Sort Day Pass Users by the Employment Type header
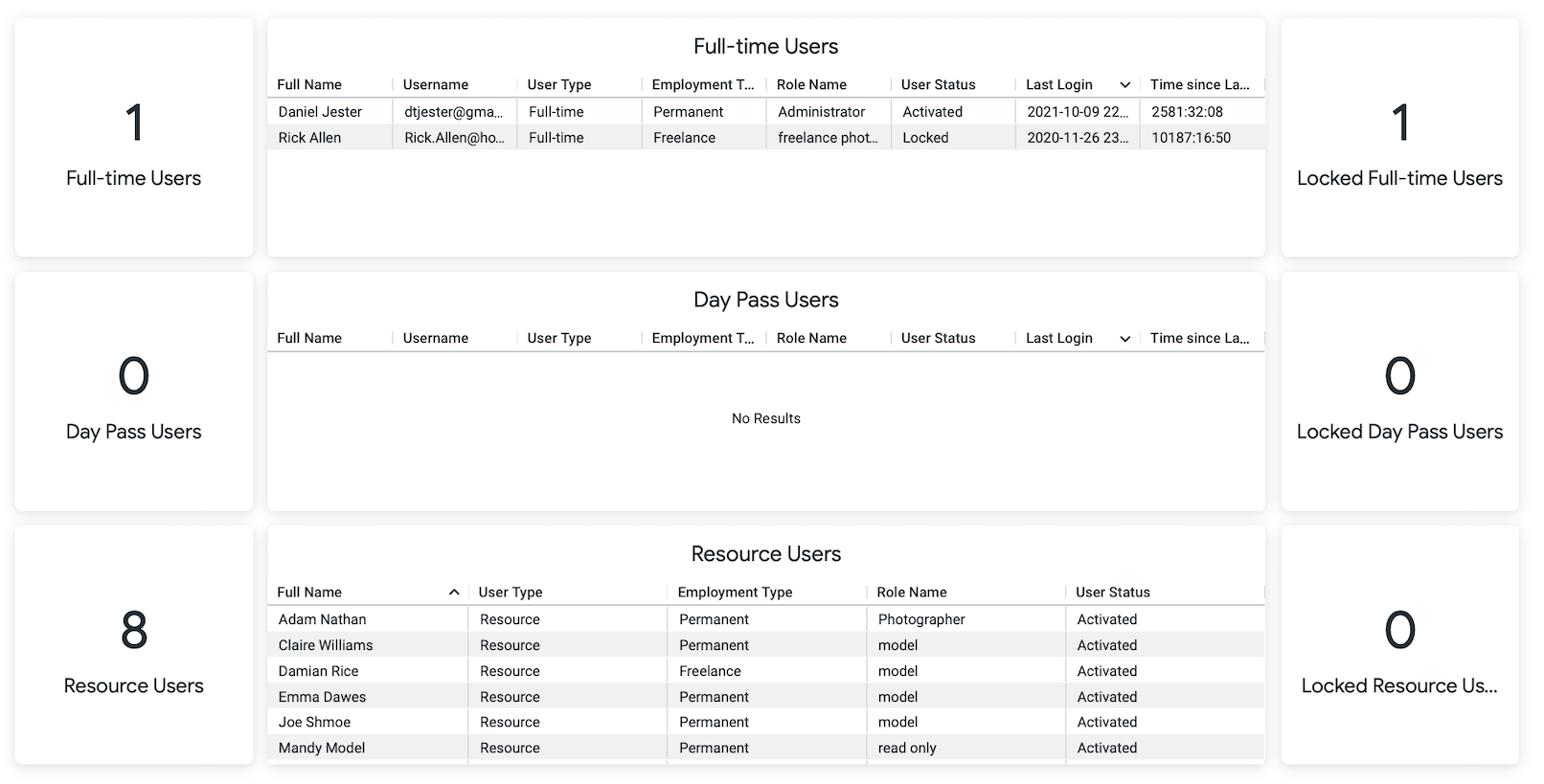Screen dimensions: 1544x784 click(703, 339)
